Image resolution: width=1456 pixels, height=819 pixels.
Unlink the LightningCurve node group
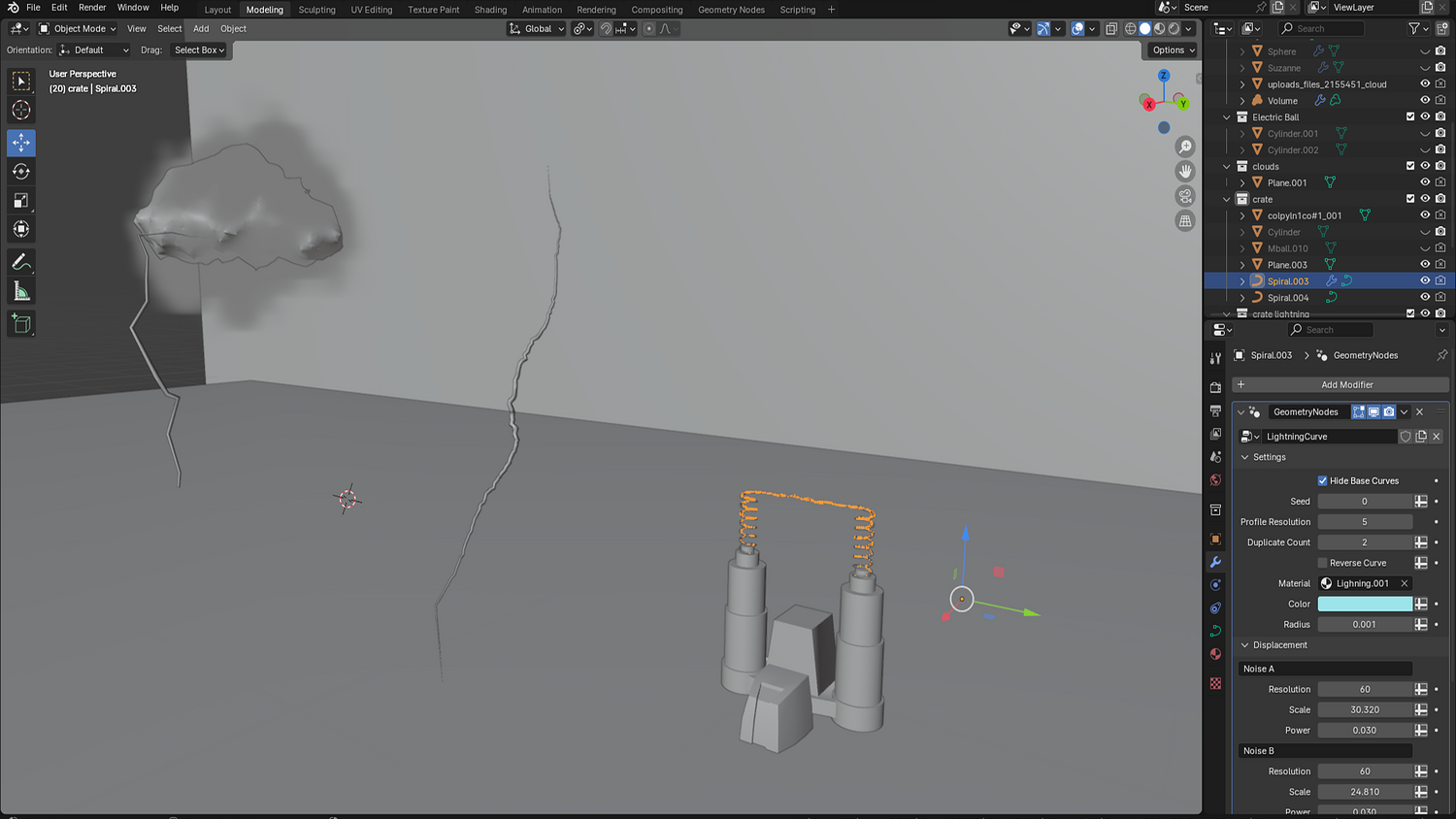tap(1437, 437)
